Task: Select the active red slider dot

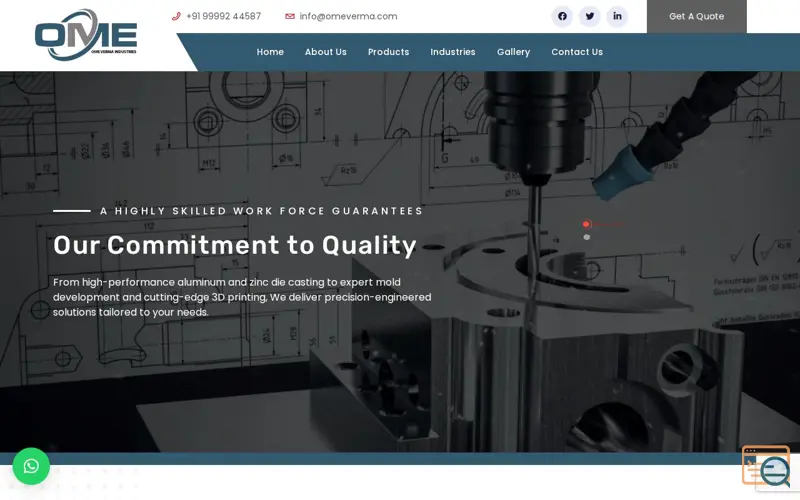Action: click(586, 224)
